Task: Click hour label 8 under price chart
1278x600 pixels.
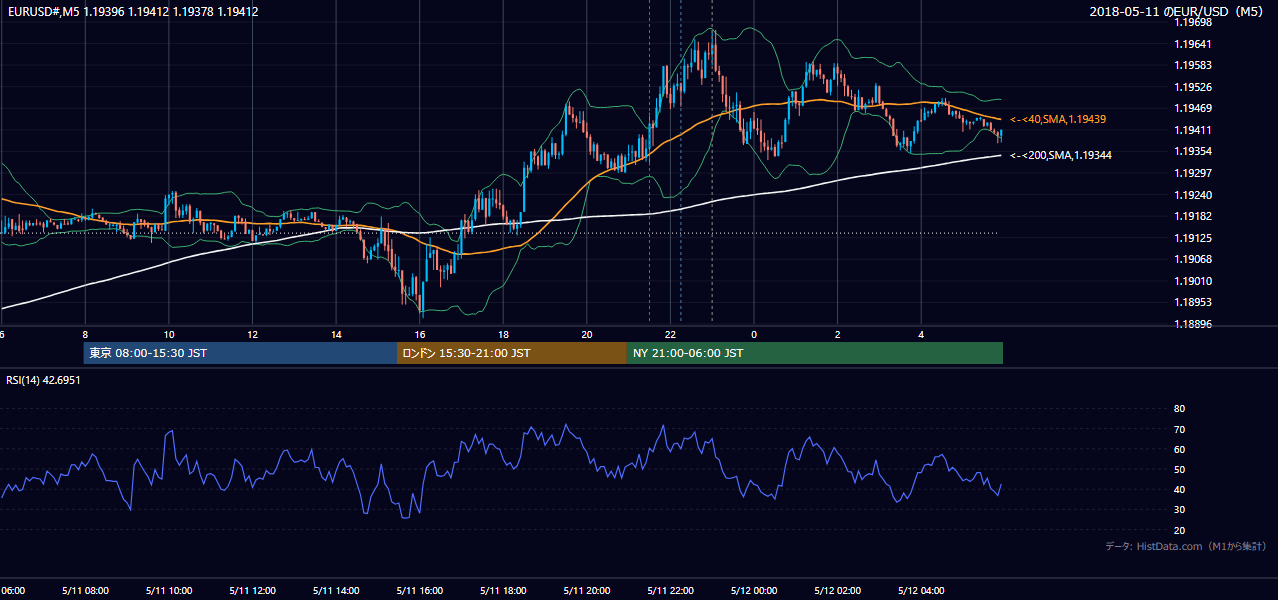Action: point(85,334)
